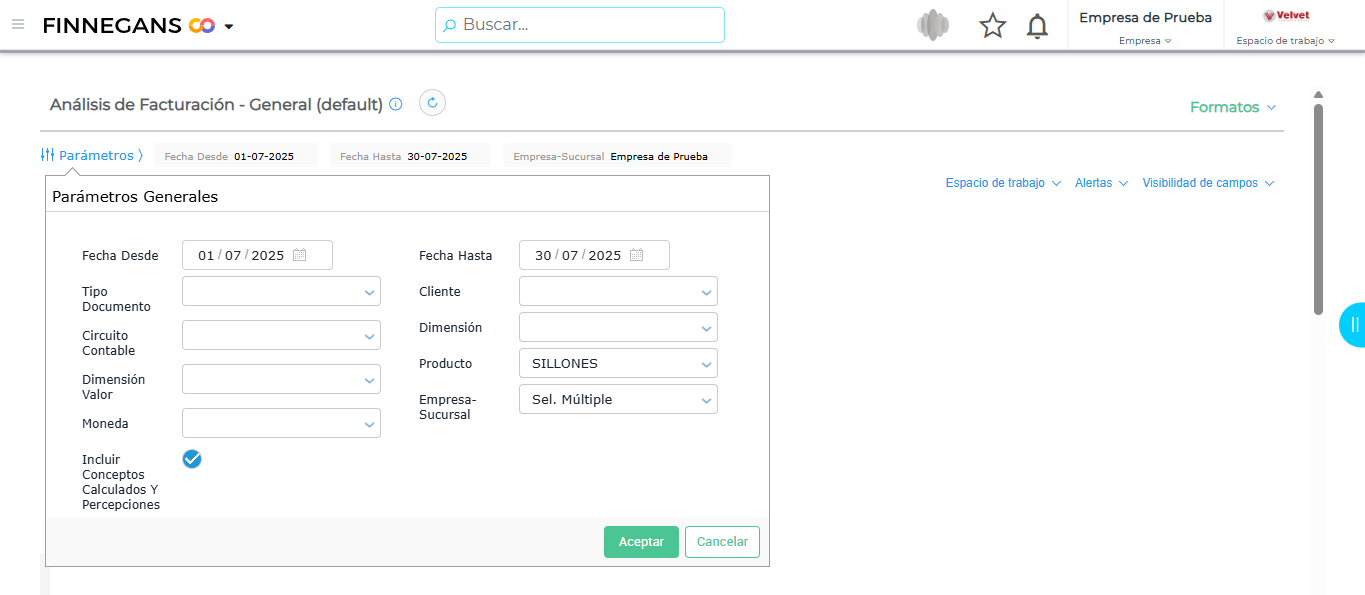
Task: Expand the Circuito Contable dropdown
Action: (x=281, y=335)
